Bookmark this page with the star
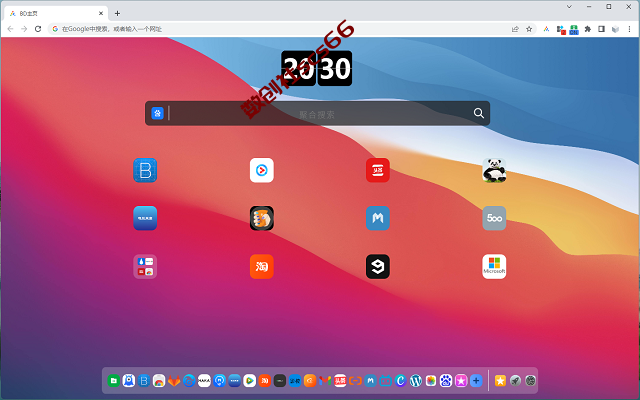Screen dimensions: 640x400 pyautogui.click(x=529, y=29)
